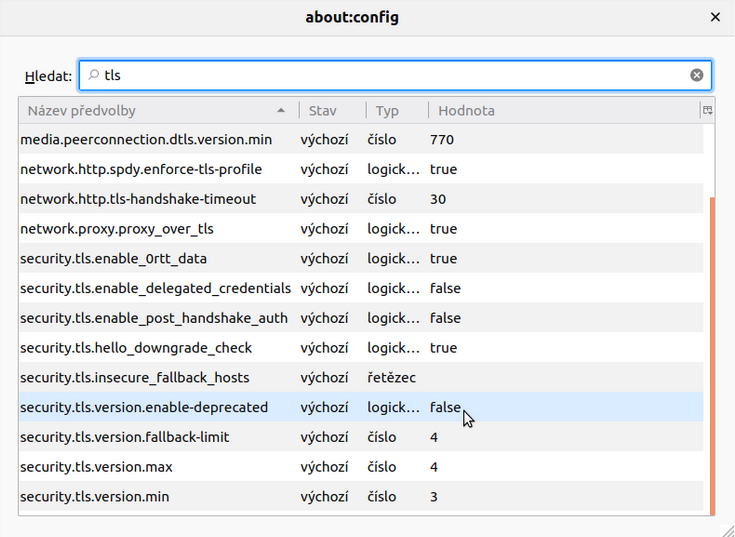The image size is (735, 537).
Task: Select the security.tls.version.max preference row
Action: [x=97, y=467]
